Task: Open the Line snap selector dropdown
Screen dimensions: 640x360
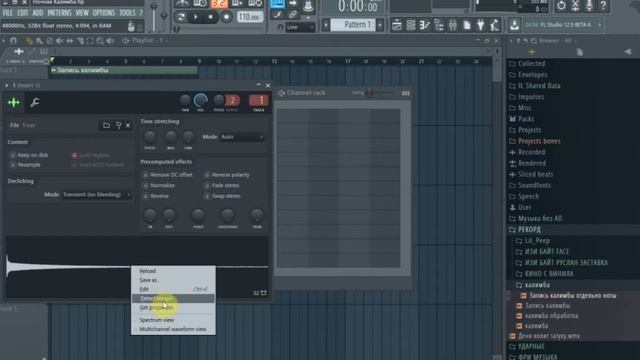Action: pos(300,27)
